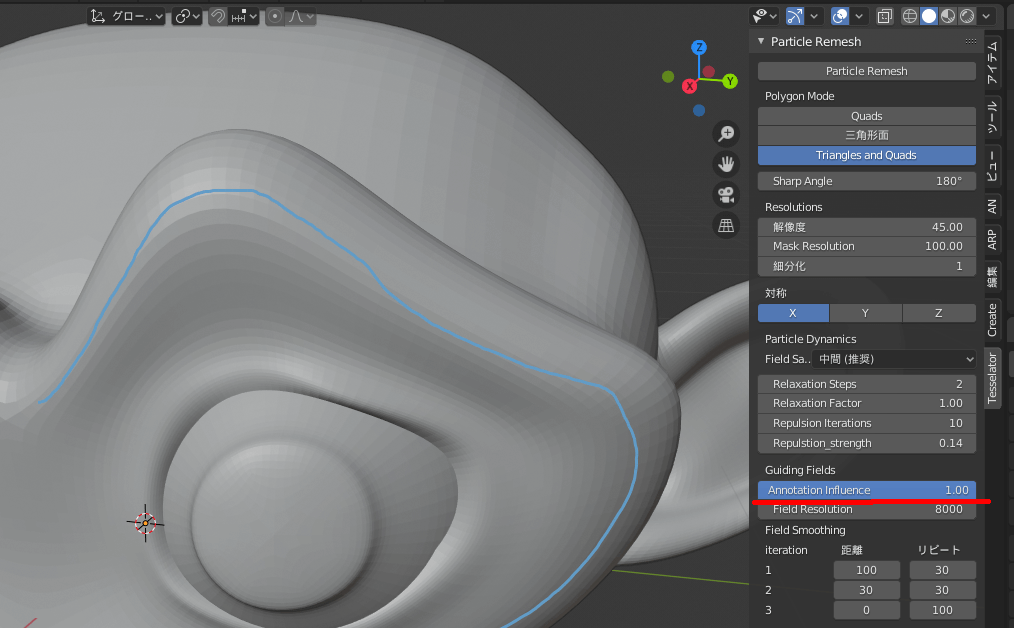Click the Mask Resolution field
Screen dimensions: 1014x628
pyautogui.click(x=867, y=246)
